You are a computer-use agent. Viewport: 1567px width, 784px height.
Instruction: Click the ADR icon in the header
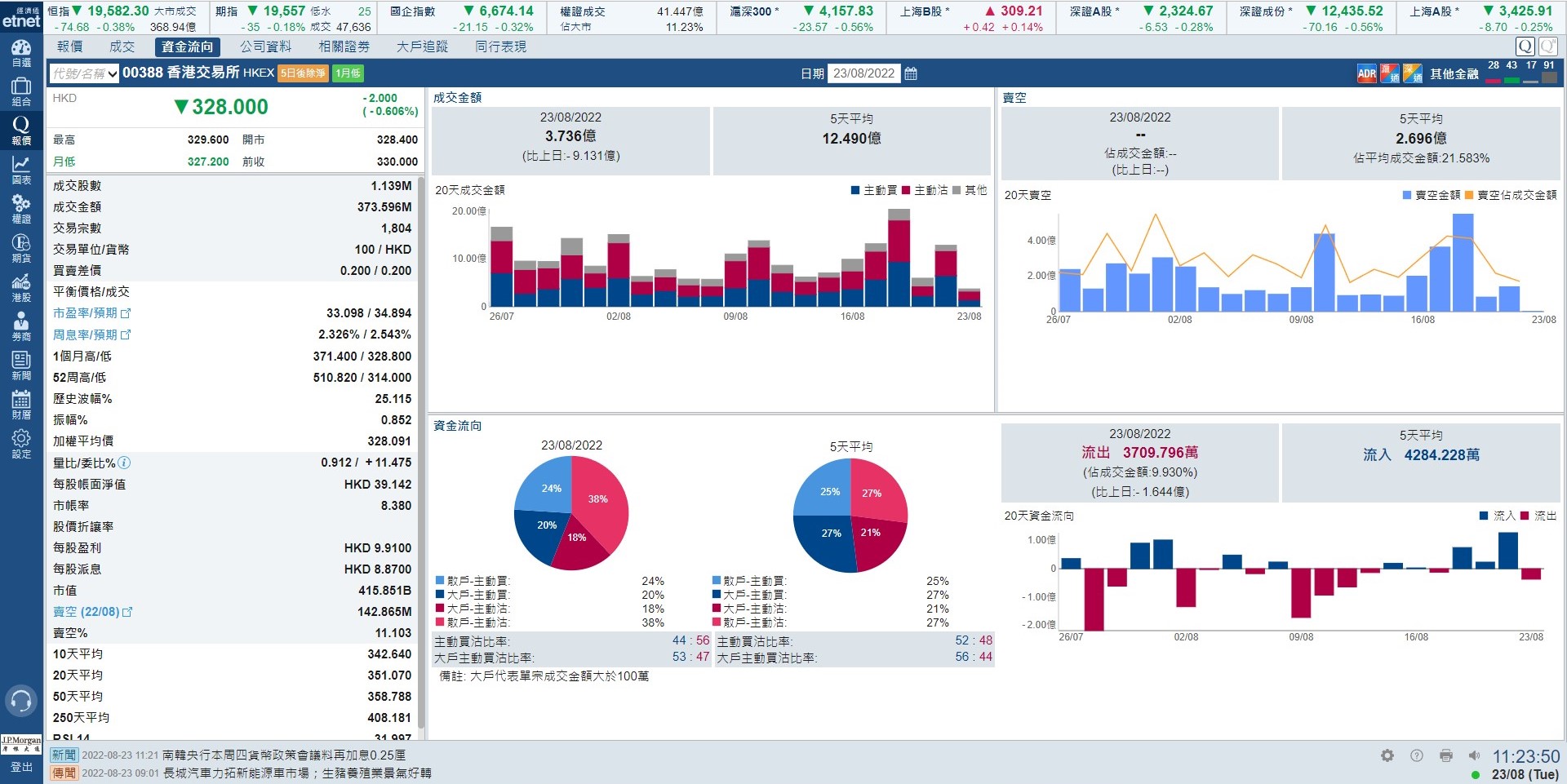pyautogui.click(x=1366, y=74)
